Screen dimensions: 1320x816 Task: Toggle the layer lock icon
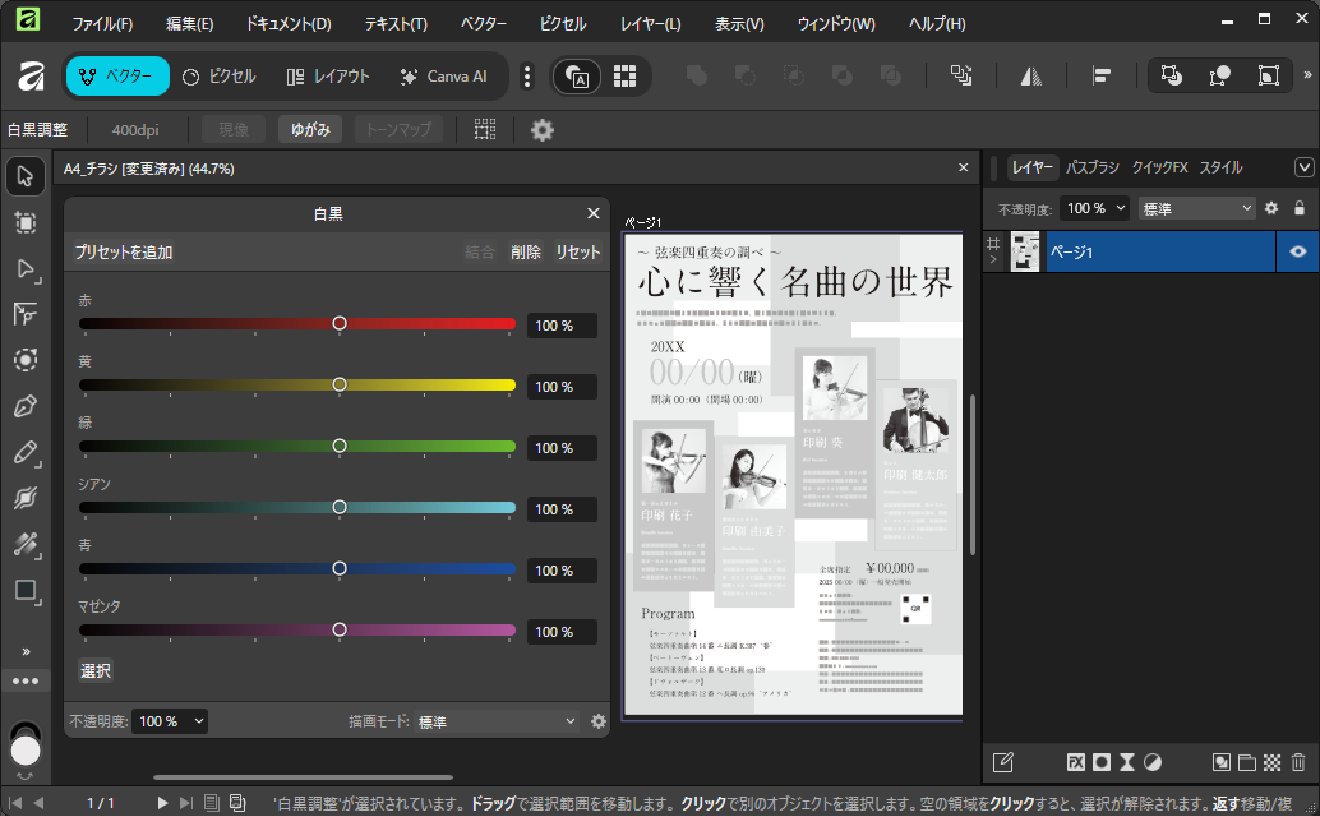tap(1299, 208)
